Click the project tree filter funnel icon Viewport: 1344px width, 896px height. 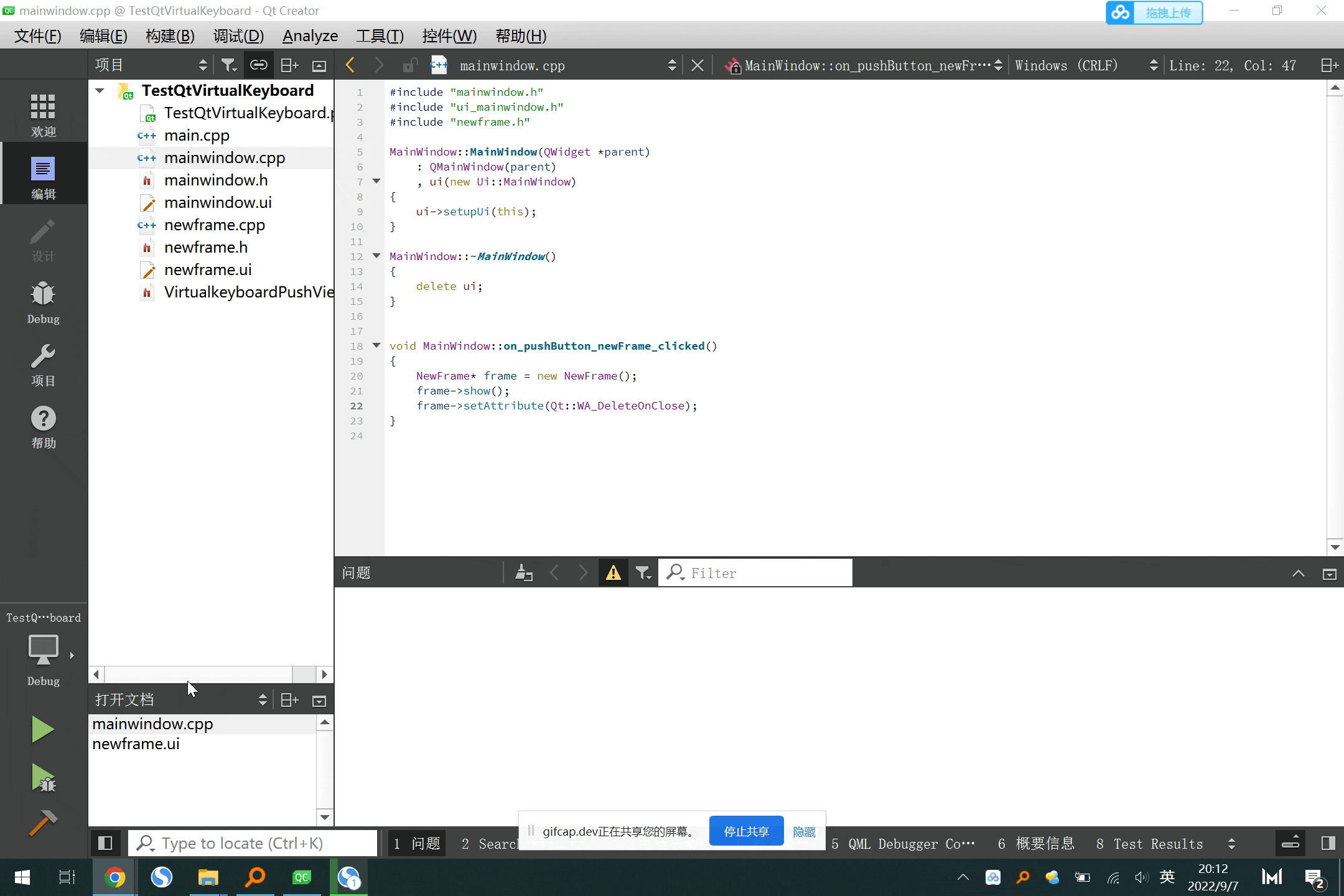[228, 65]
